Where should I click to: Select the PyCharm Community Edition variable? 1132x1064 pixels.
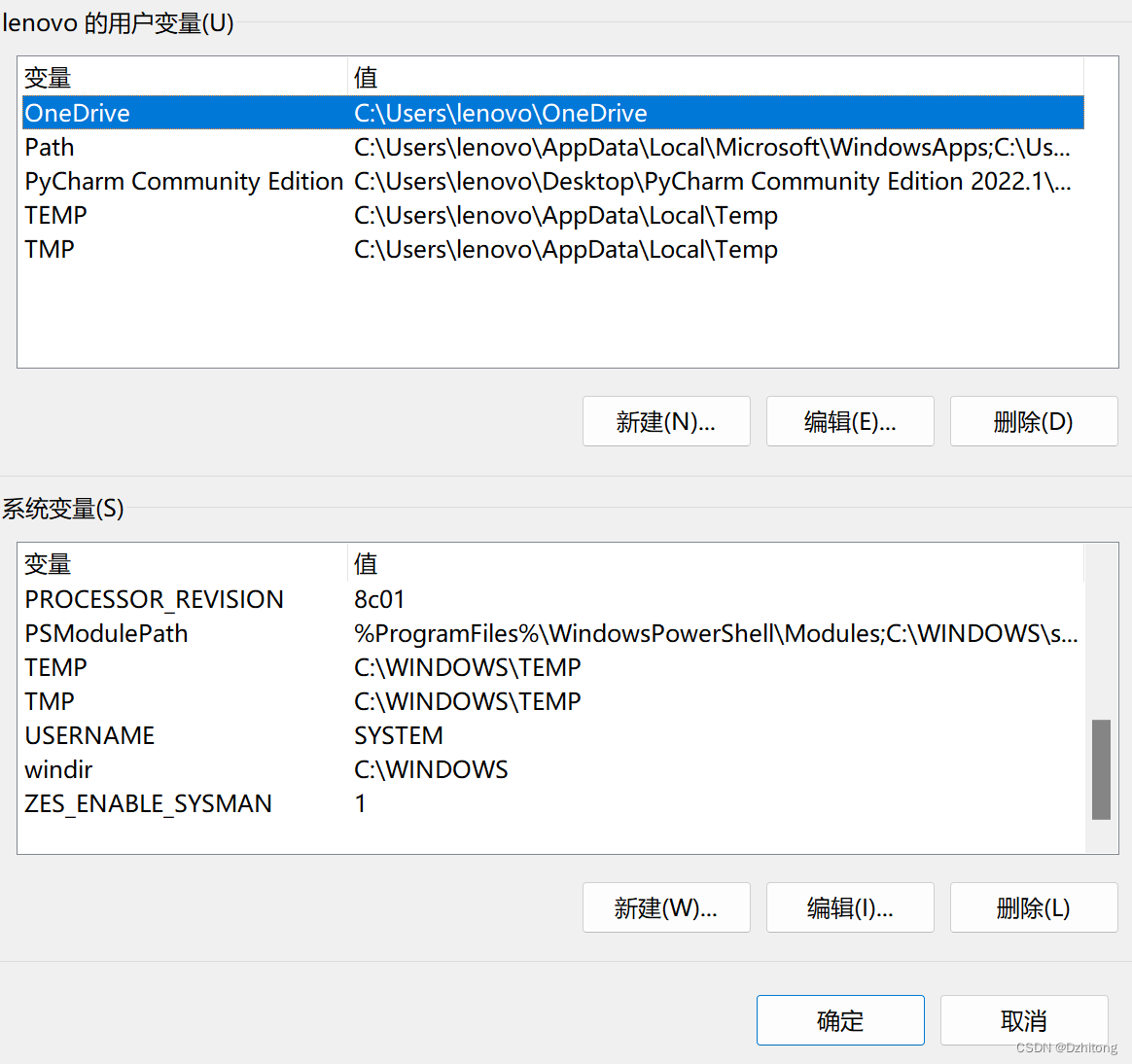553,181
